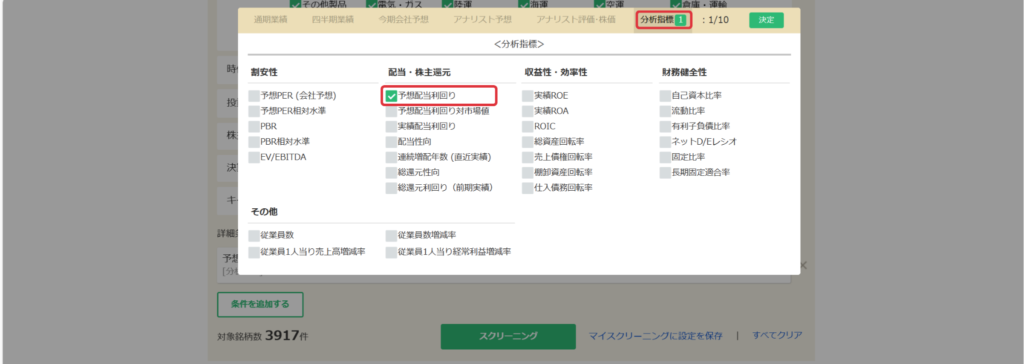Screen dimensions: 1024x364
Task: Check 連続増配年数 (直近実績) option
Action: pos(391,157)
